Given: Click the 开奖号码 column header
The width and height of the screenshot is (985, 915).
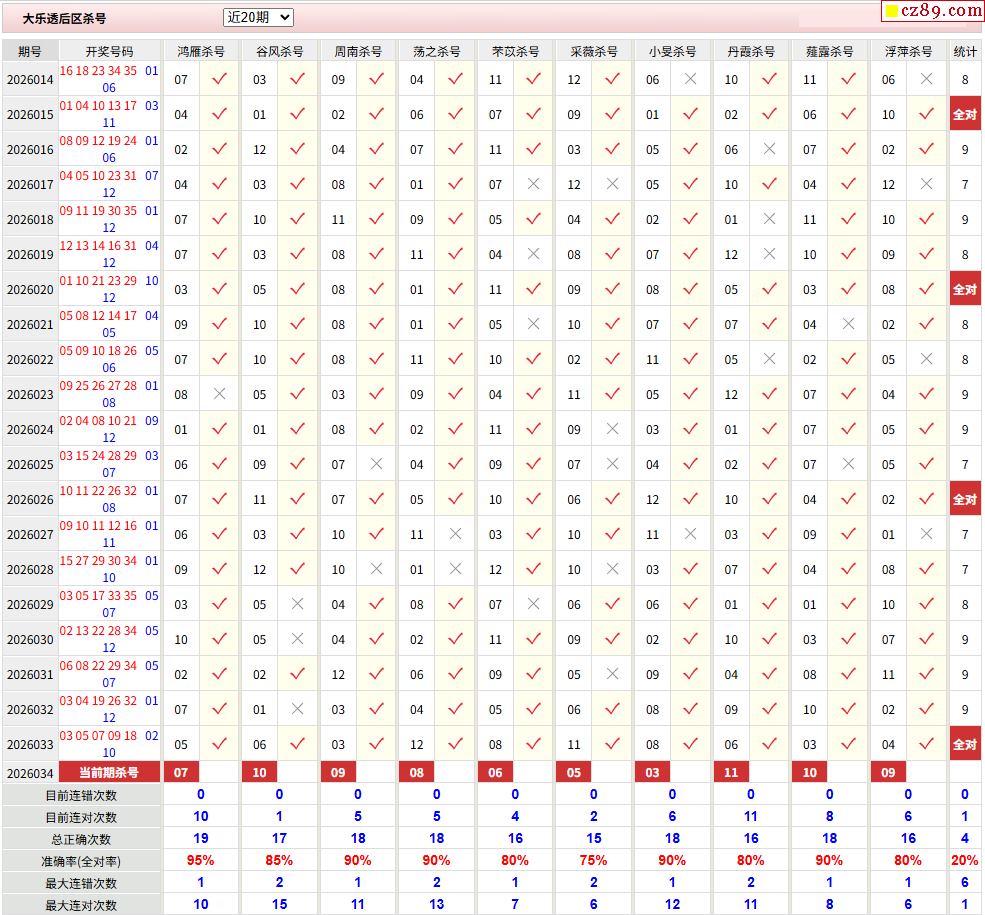Looking at the screenshot, I should click(109, 51).
